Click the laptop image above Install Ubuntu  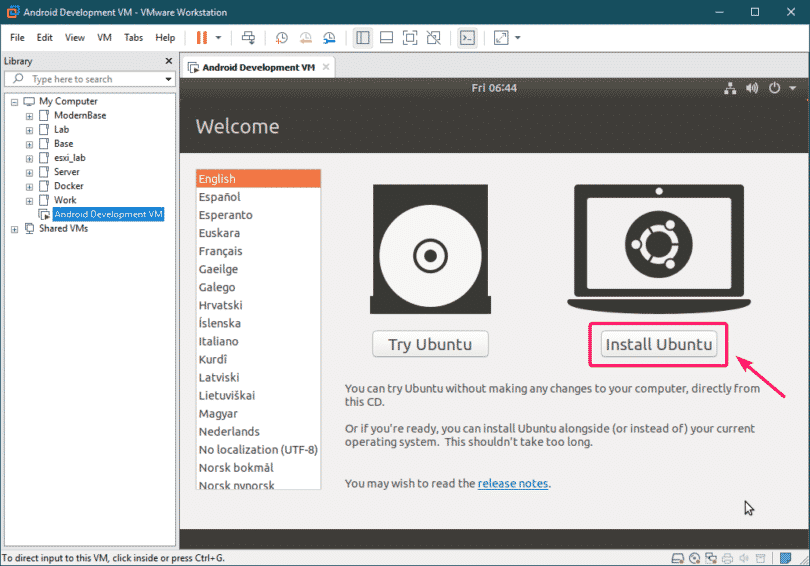(659, 249)
